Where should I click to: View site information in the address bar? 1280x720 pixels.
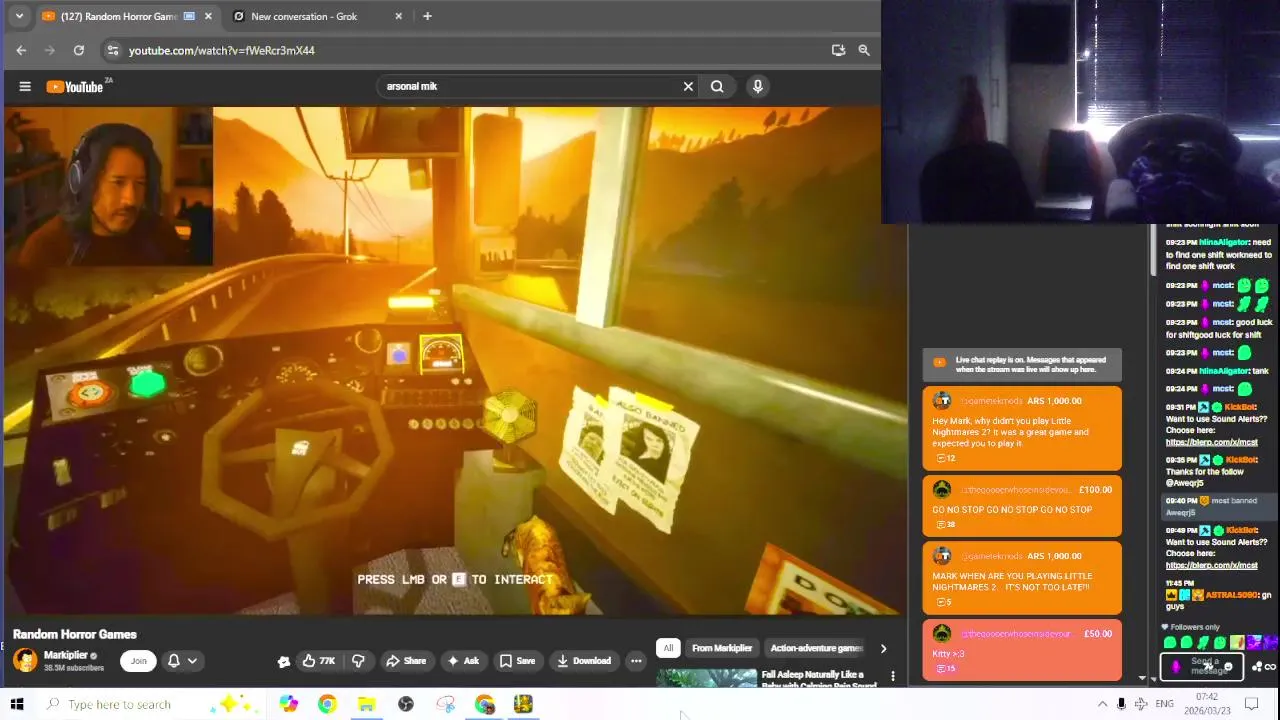click(x=113, y=50)
